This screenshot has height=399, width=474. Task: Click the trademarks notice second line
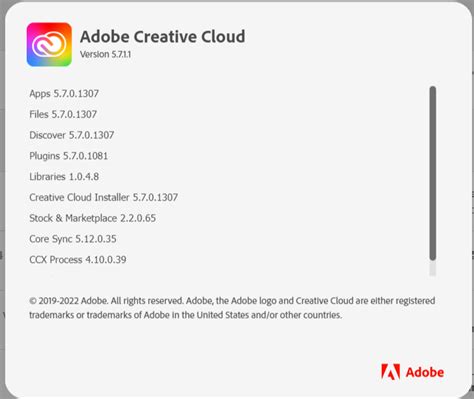185,315
